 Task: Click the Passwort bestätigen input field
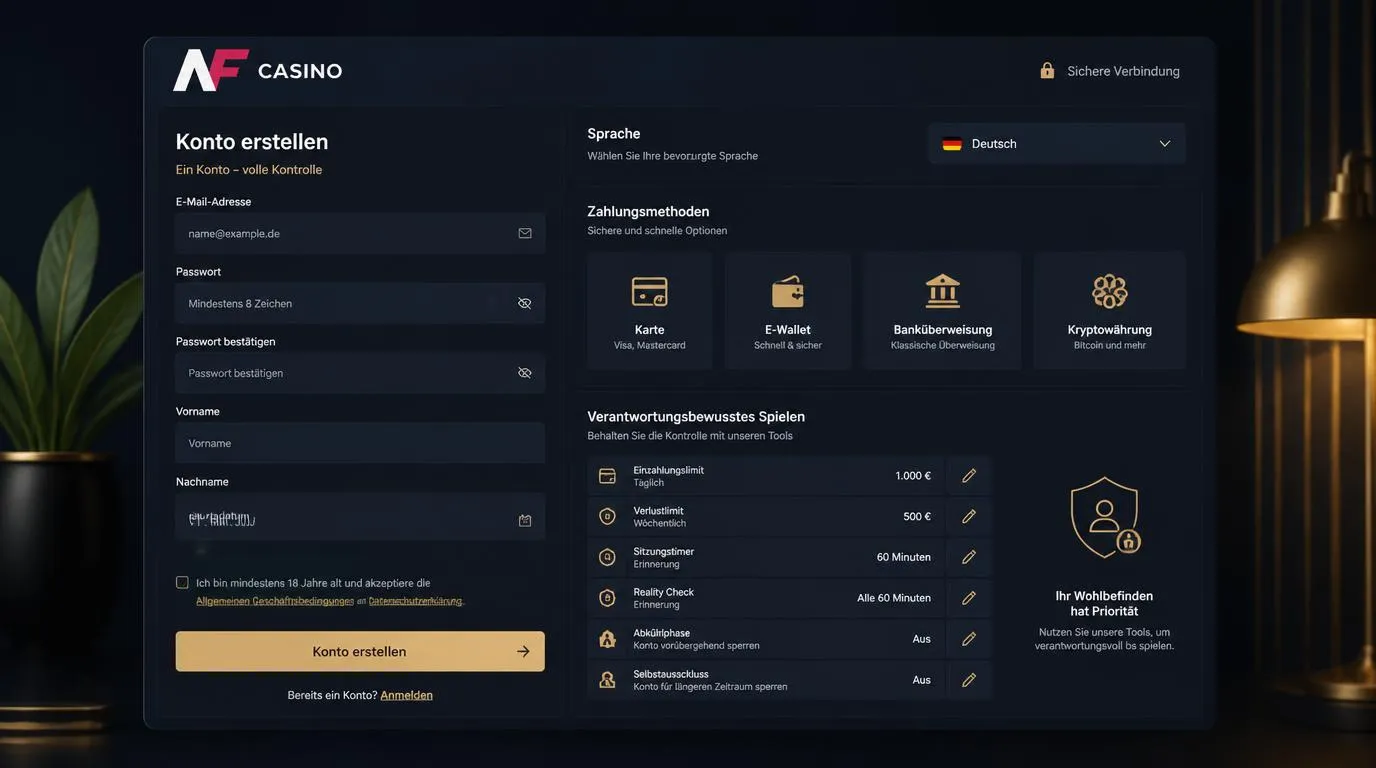point(360,373)
